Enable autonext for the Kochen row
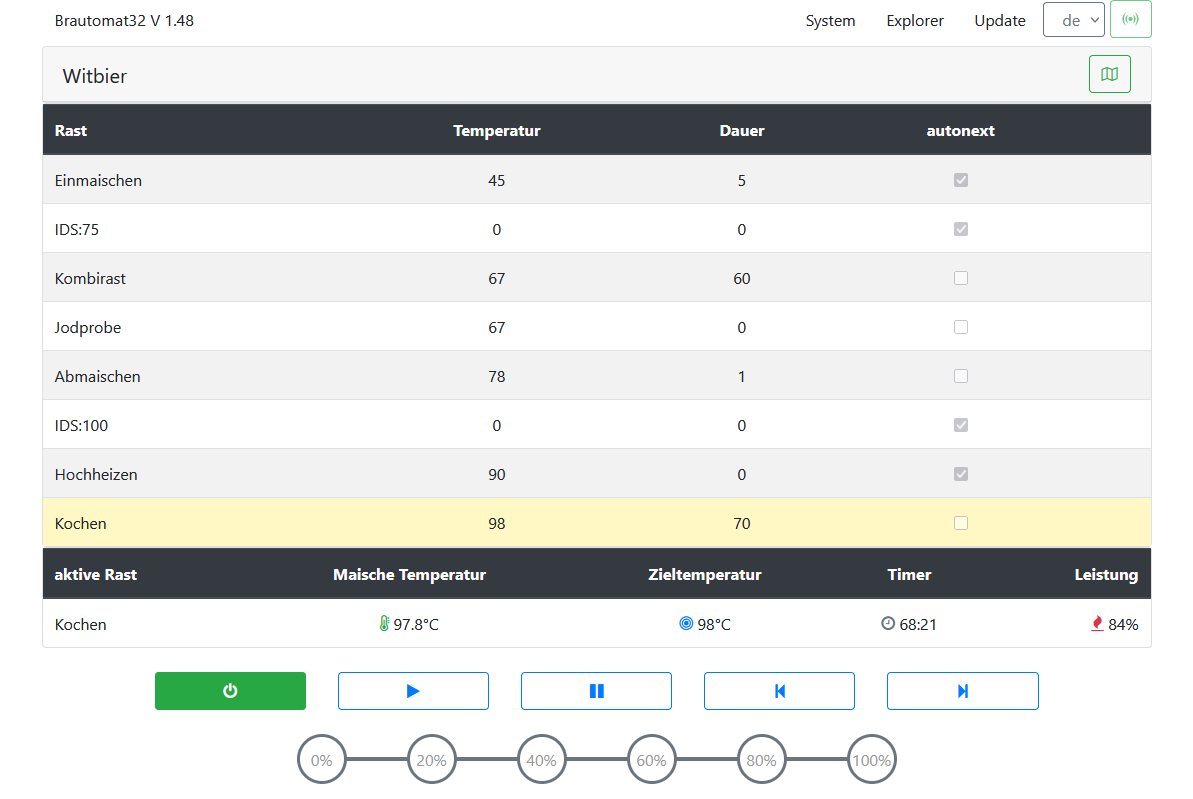 tap(961, 523)
